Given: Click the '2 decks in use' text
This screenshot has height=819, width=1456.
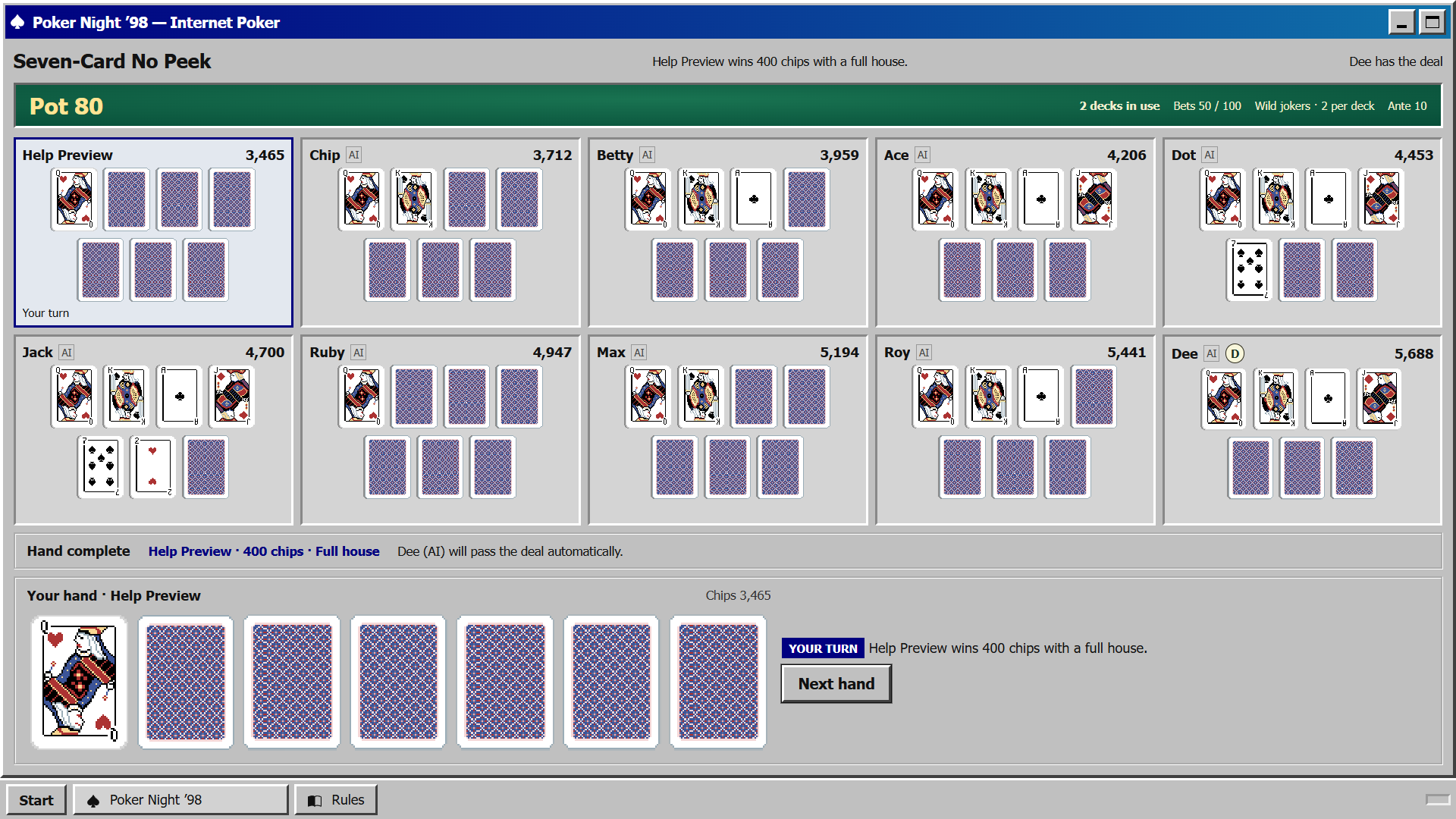Looking at the screenshot, I should click(1119, 106).
